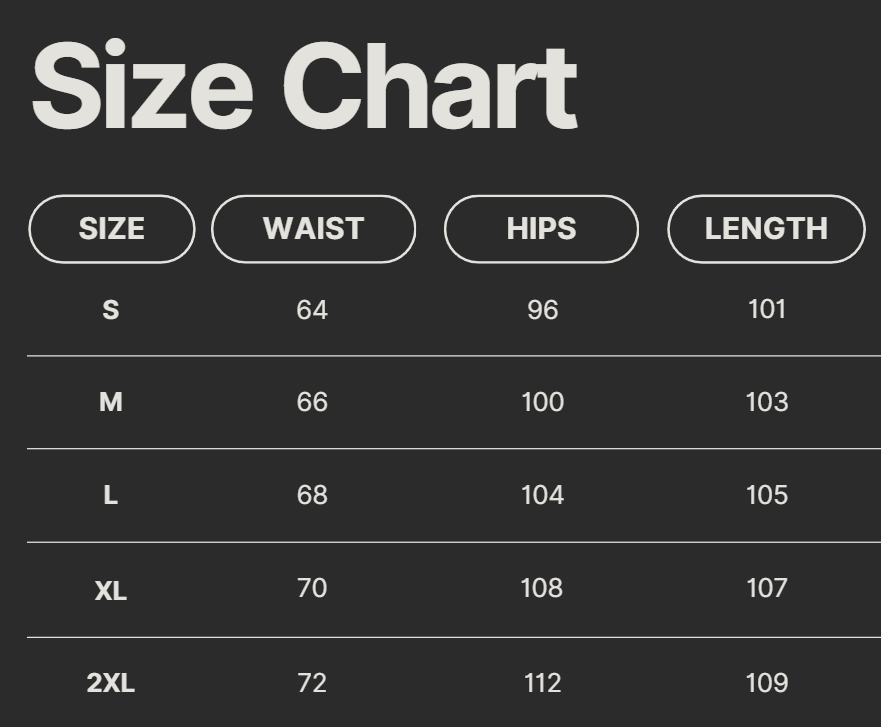Select waist value 72 for size 2XL

312,683
